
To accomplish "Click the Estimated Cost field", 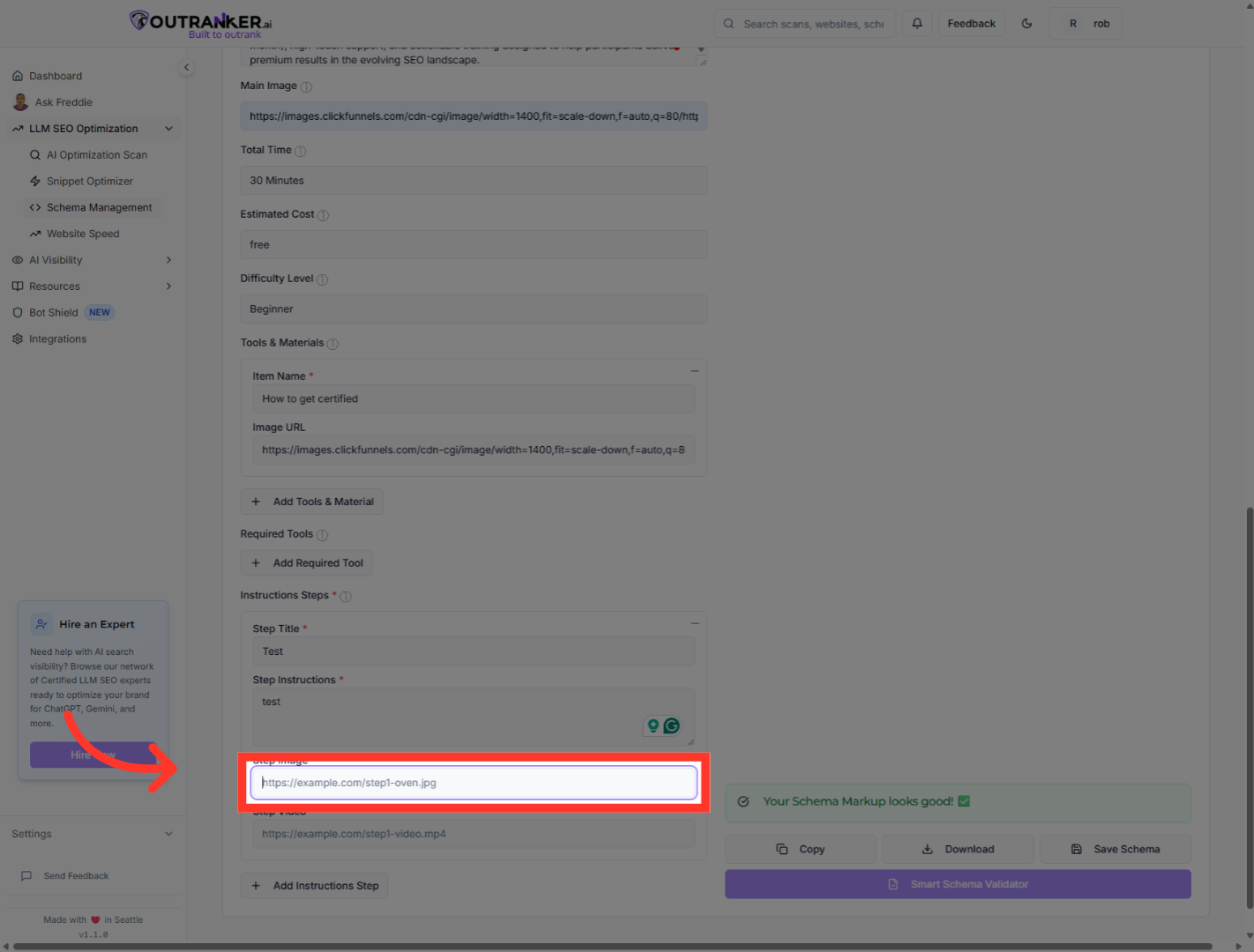I will (474, 245).
